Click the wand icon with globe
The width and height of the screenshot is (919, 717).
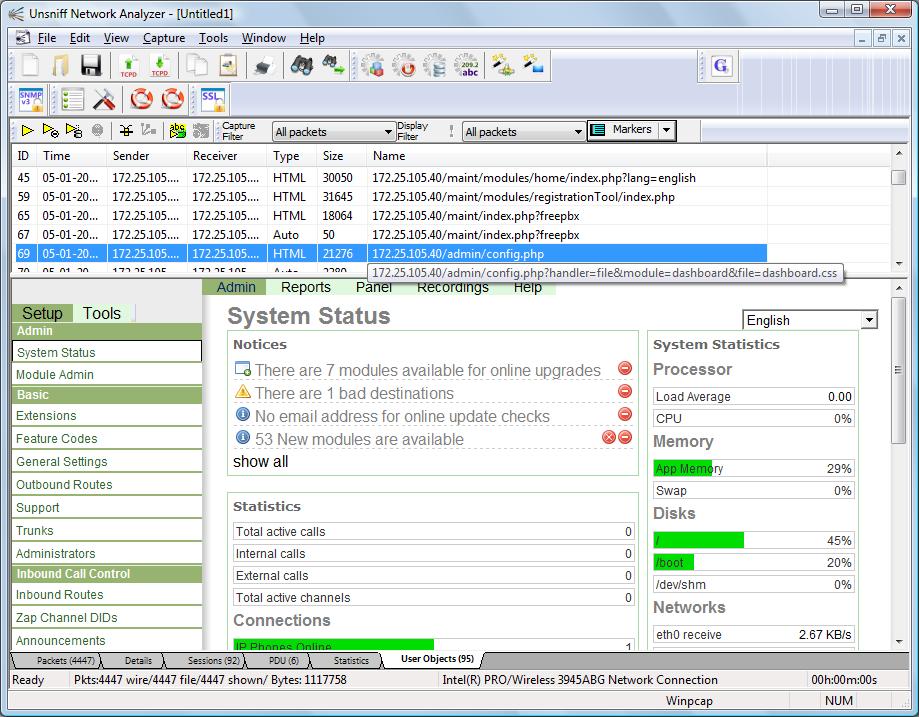point(503,65)
